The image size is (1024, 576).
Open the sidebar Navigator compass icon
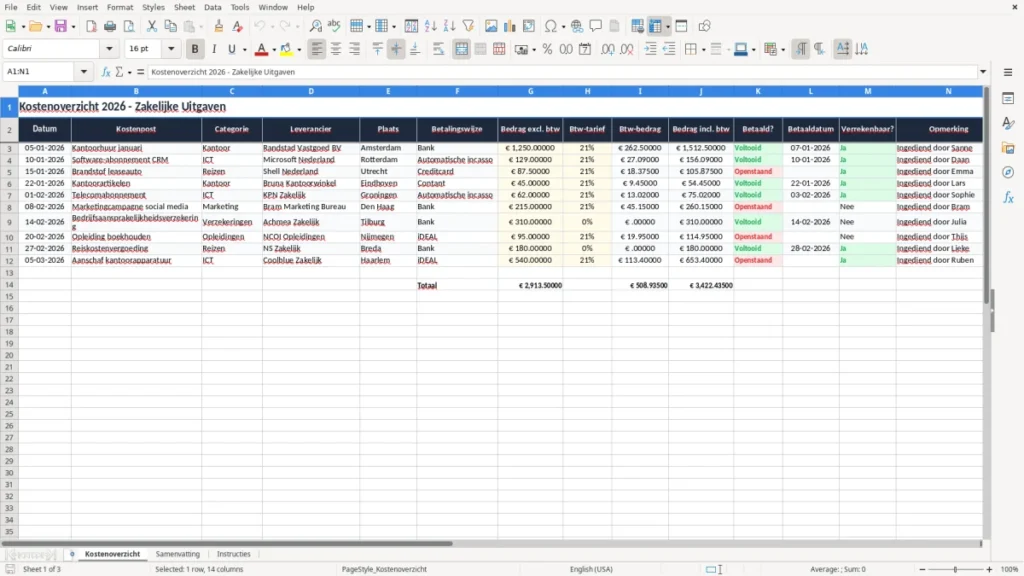point(1008,172)
